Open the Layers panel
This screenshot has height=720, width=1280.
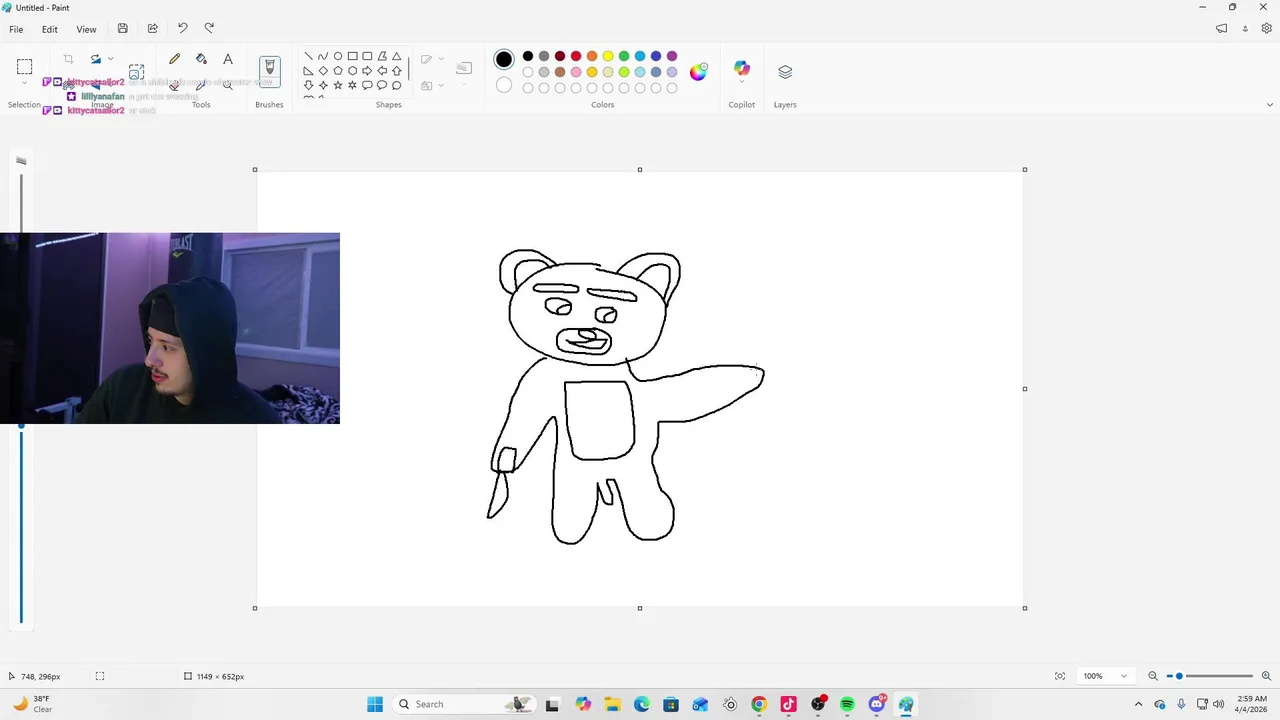[x=785, y=72]
